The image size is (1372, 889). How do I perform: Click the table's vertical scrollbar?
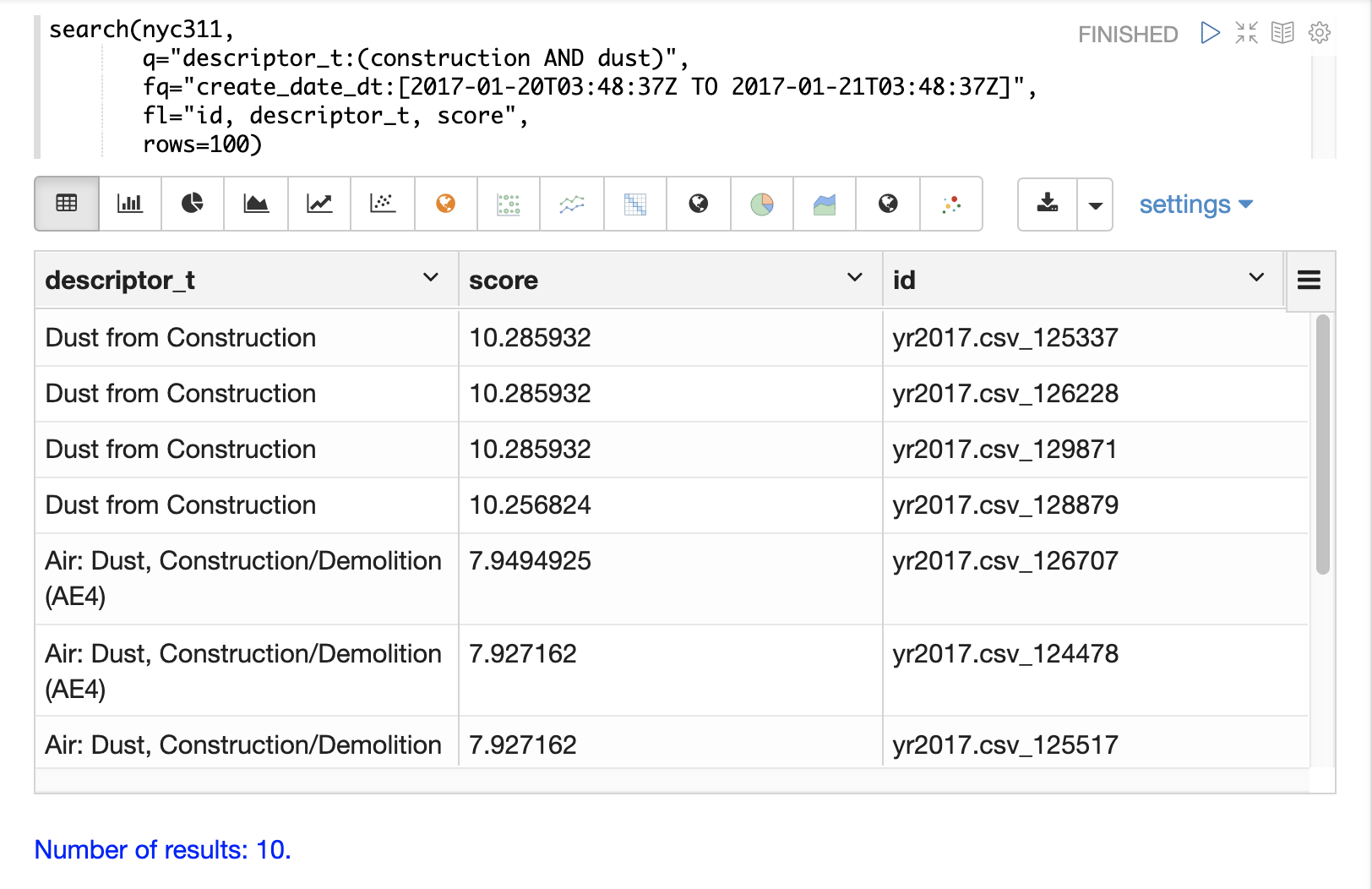coord(1322,444)
